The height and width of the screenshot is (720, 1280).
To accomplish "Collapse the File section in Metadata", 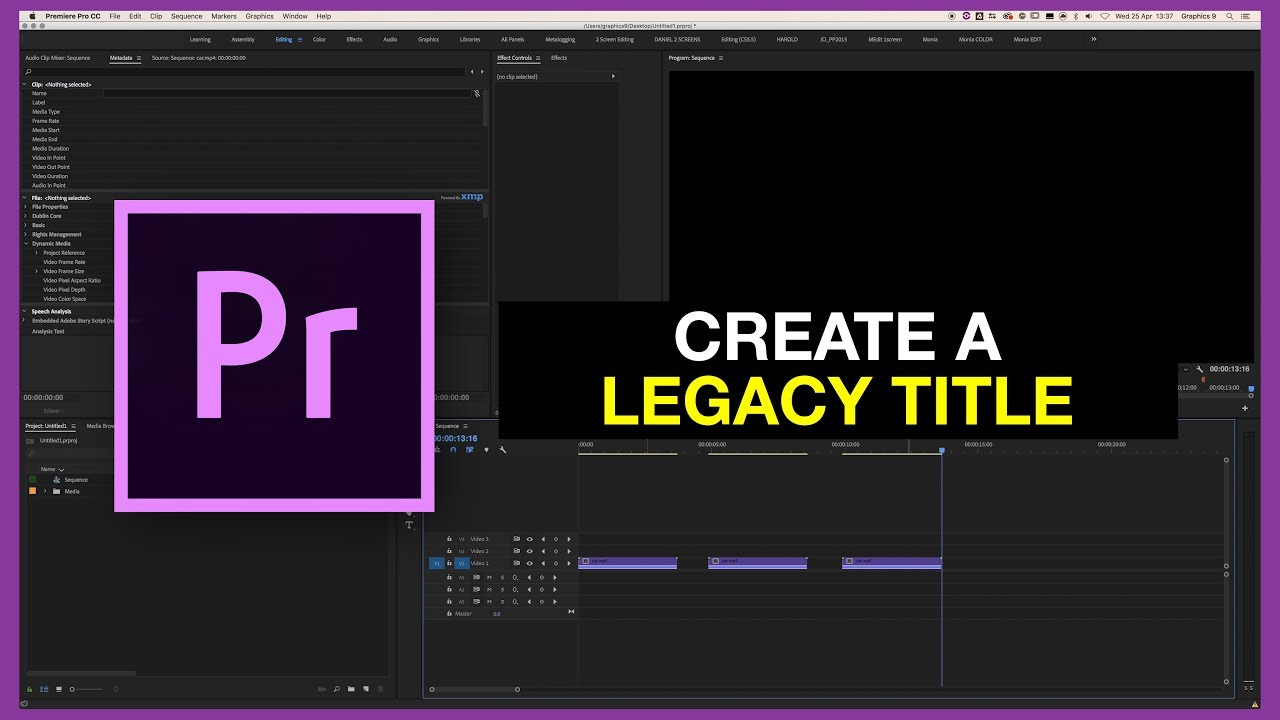I will pyautogui.click(x=25, y=198).
